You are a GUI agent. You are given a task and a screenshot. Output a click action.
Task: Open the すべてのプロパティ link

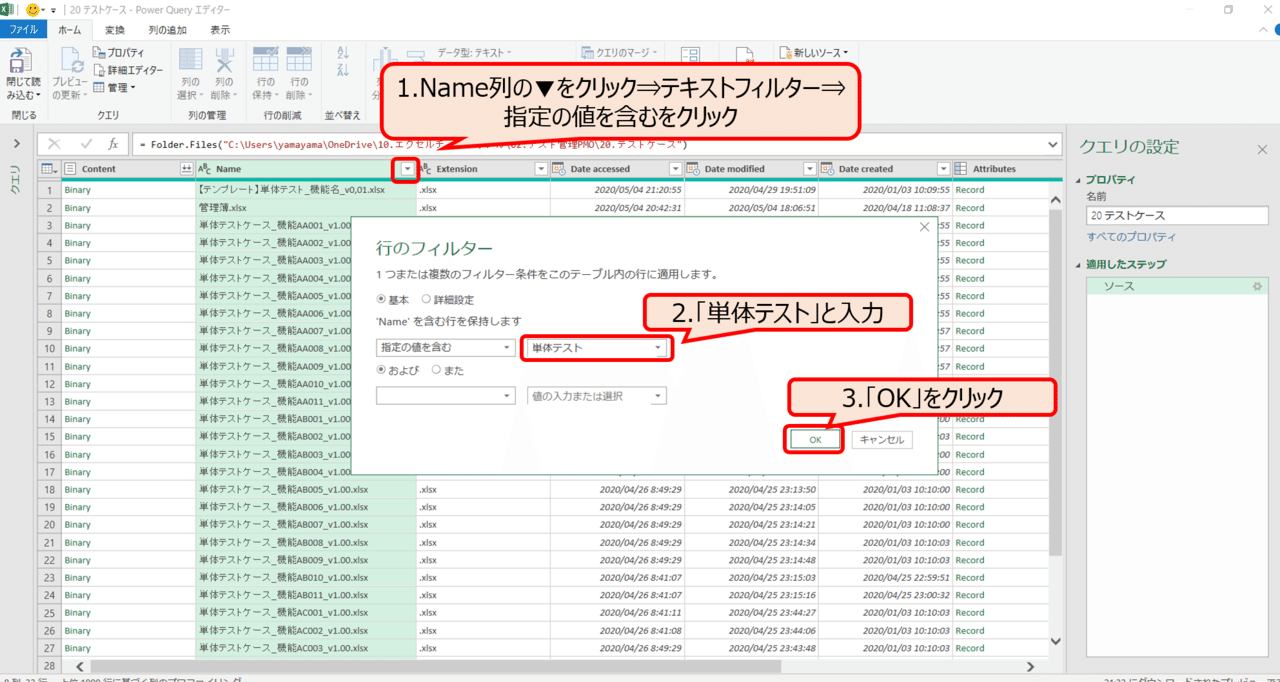[1131, 237]
